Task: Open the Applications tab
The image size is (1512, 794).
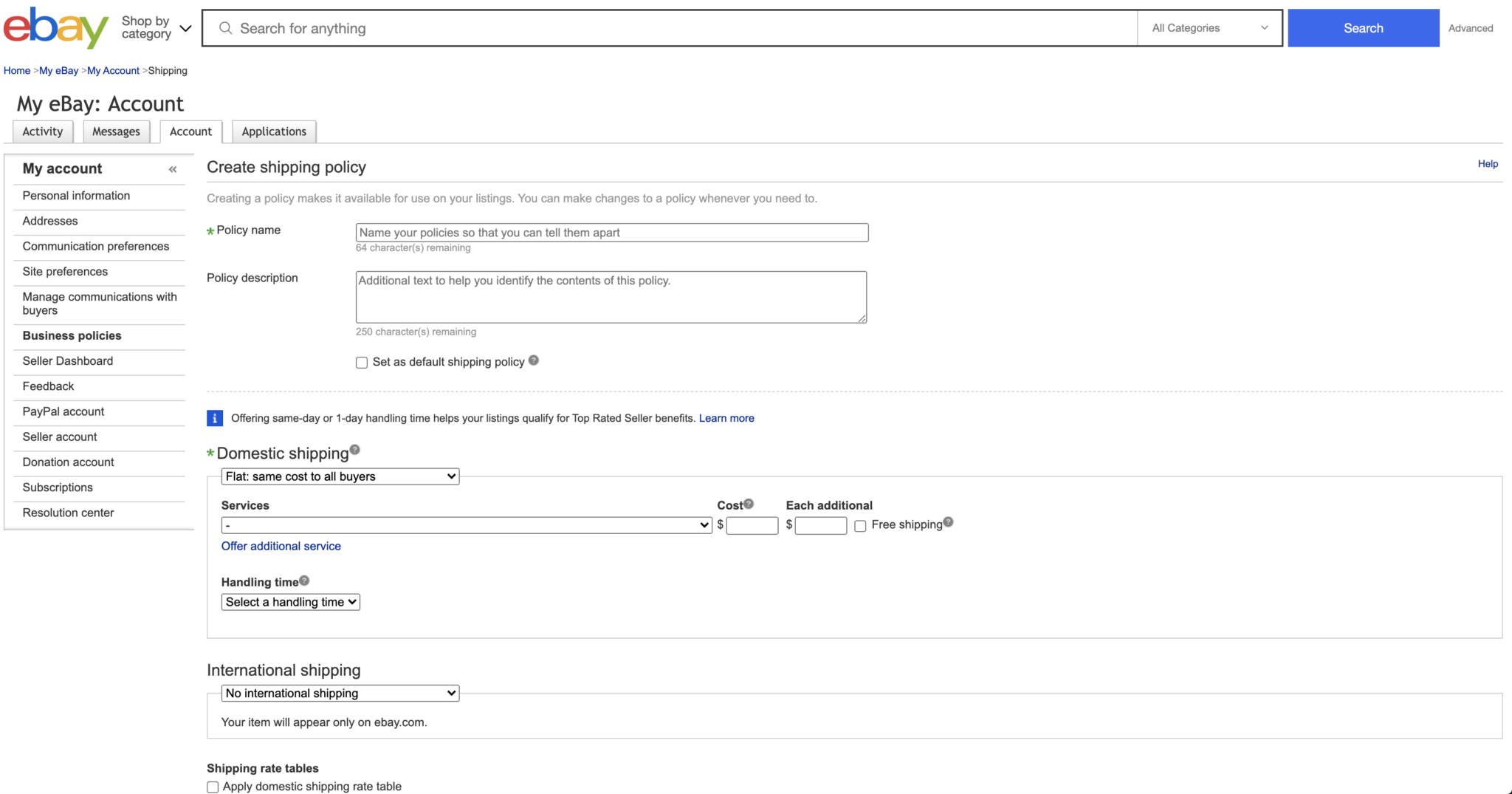Action: point(274,131)
